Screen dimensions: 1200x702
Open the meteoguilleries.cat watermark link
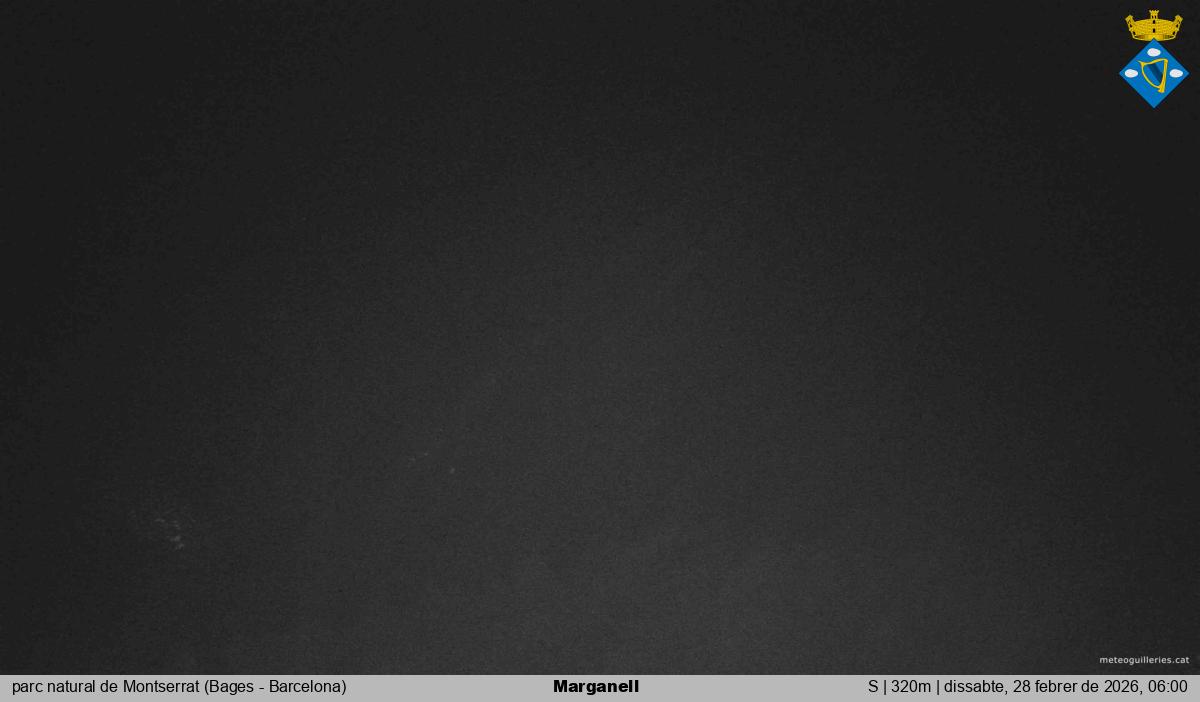click(1143, 660)
